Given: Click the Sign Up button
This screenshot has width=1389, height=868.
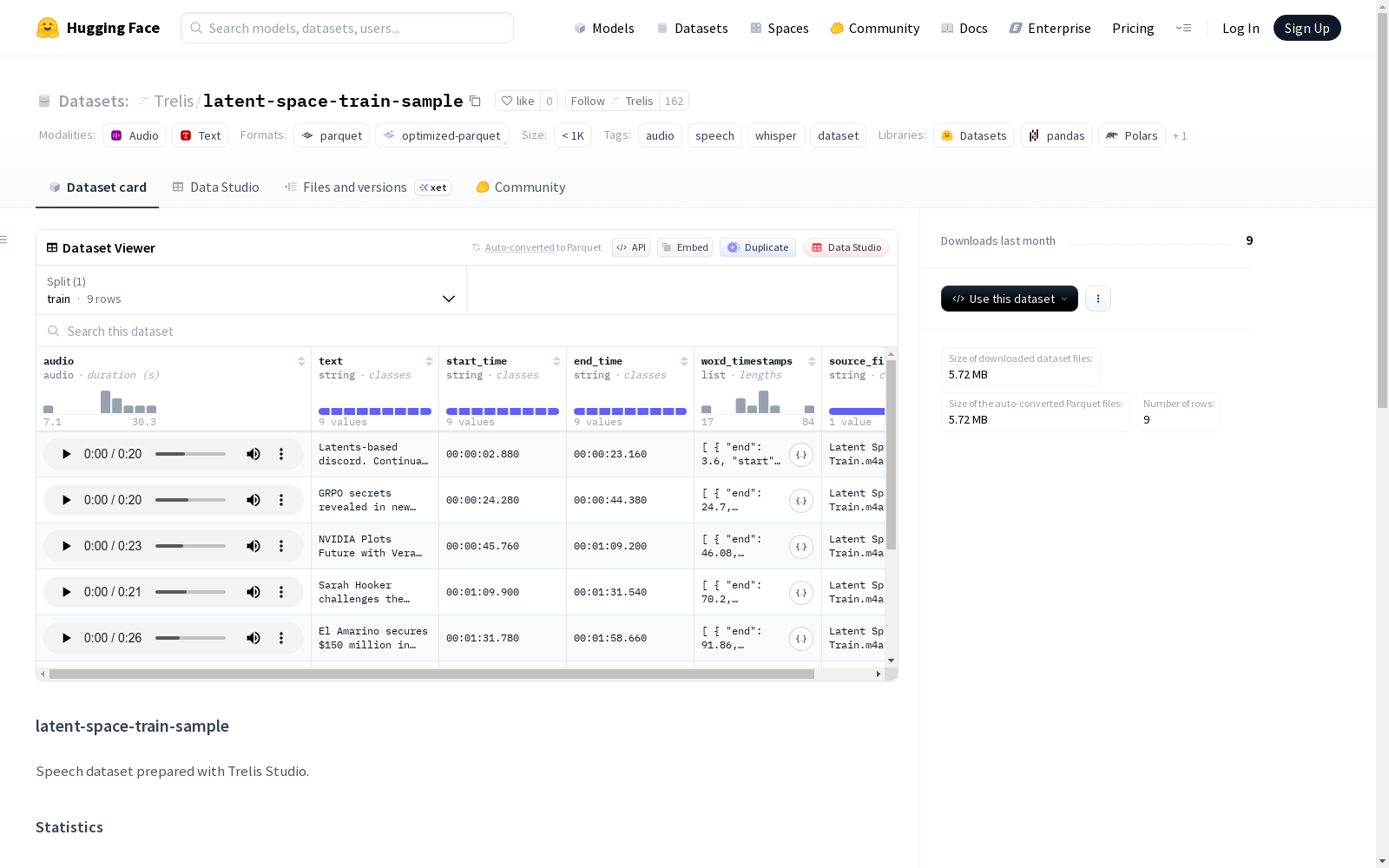Looking at the screenshot, I should [1307, 28].
